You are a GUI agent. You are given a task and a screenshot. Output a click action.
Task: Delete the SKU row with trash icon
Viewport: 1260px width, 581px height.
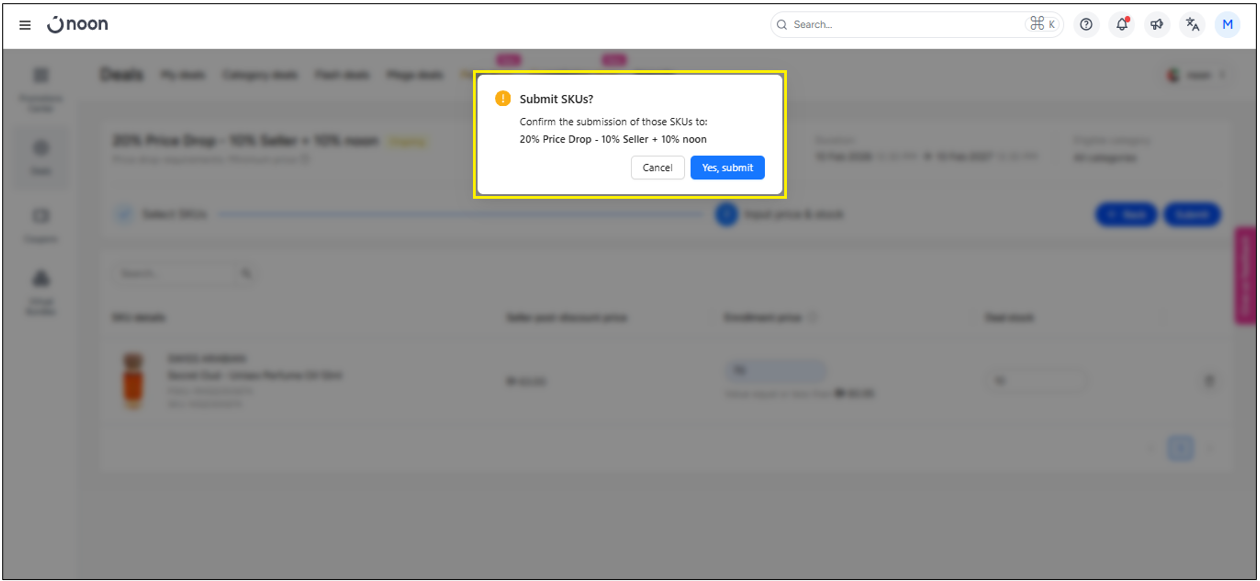[x=1209, y=381]
